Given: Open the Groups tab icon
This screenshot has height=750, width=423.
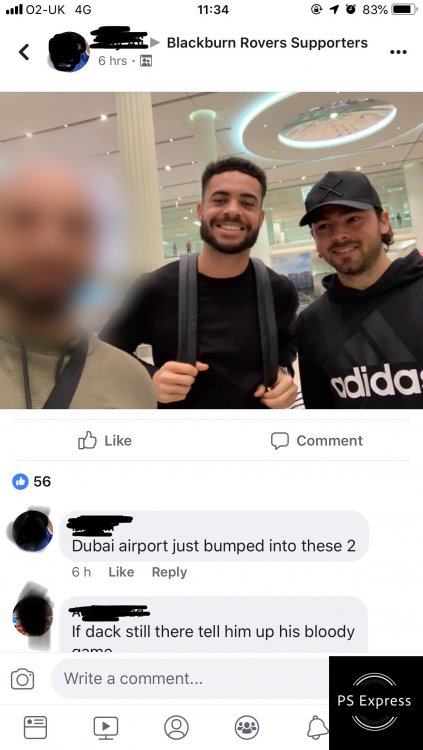Looking at the screenshot, I should point(246,728).
